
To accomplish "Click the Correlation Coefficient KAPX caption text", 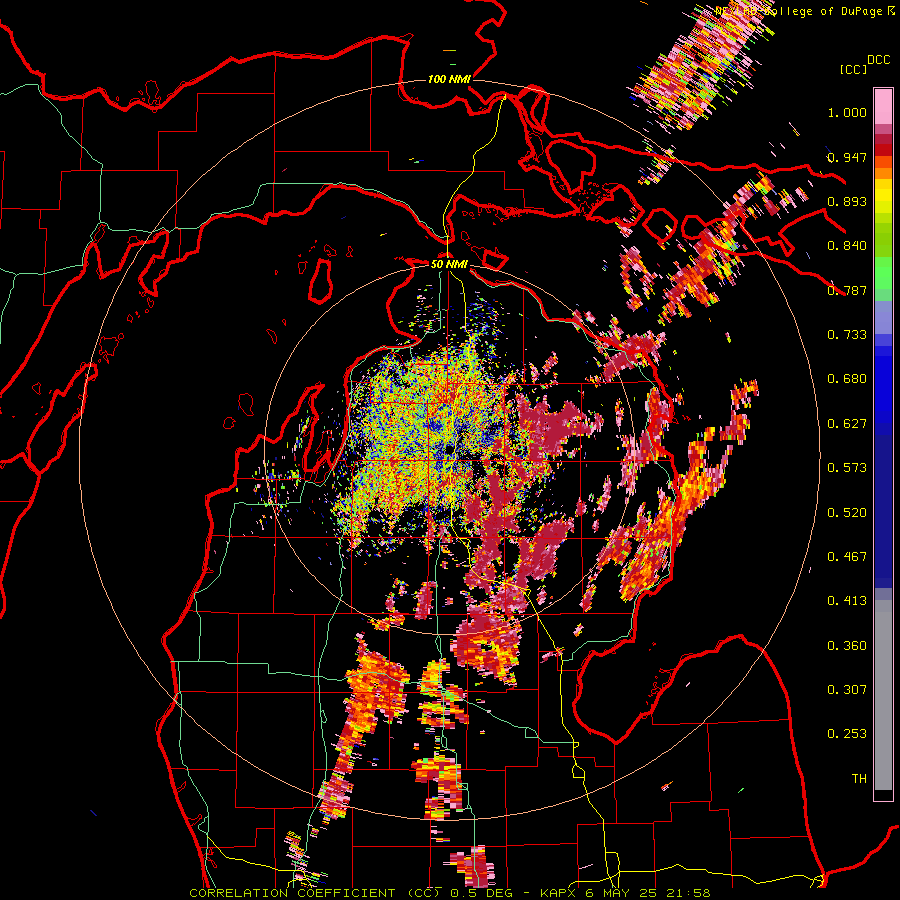I will click(x=450, y=893).
